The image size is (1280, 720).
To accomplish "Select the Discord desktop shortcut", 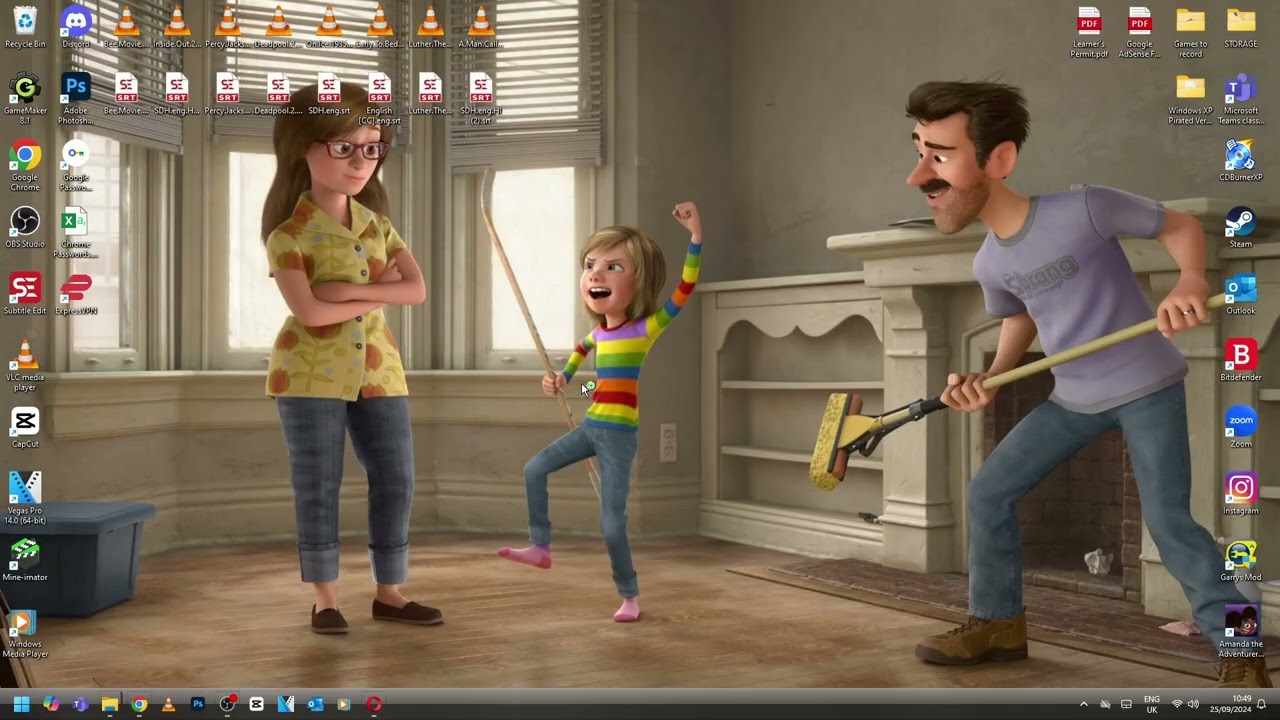I will (76, 27).
